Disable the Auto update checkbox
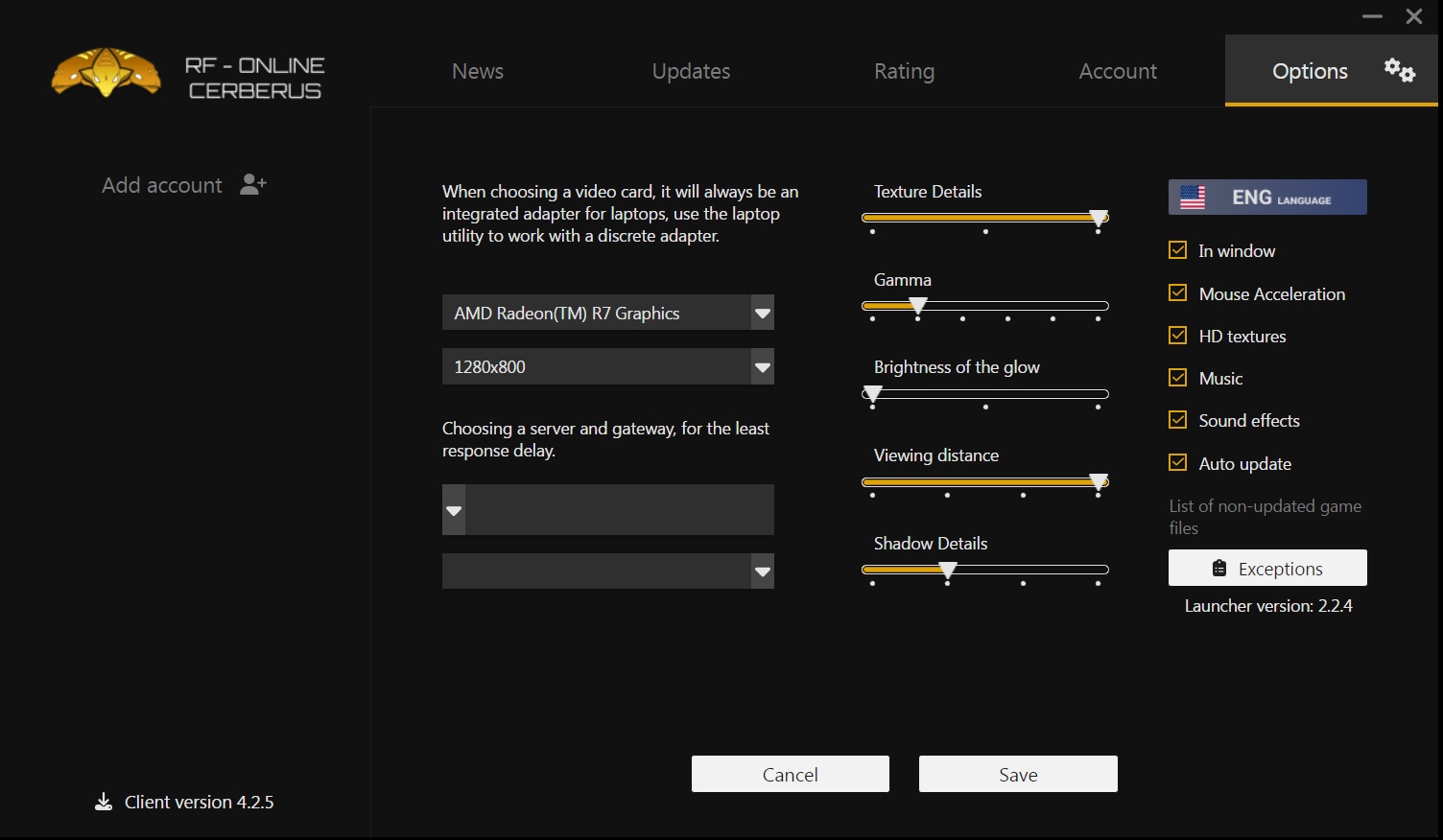 [x=1178, y=463]
